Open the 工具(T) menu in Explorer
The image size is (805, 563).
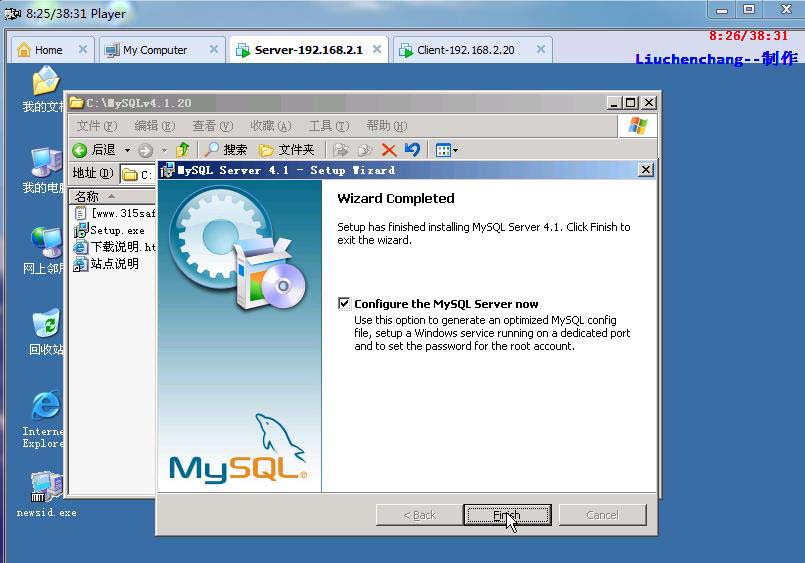(329, 126)
